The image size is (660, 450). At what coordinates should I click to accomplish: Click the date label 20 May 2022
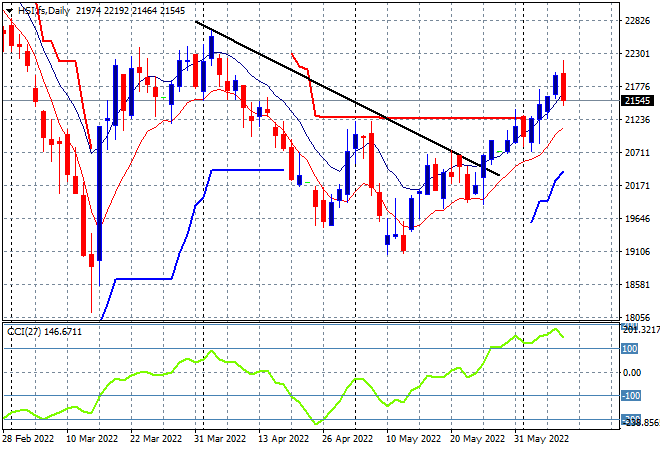coord(477,439)
